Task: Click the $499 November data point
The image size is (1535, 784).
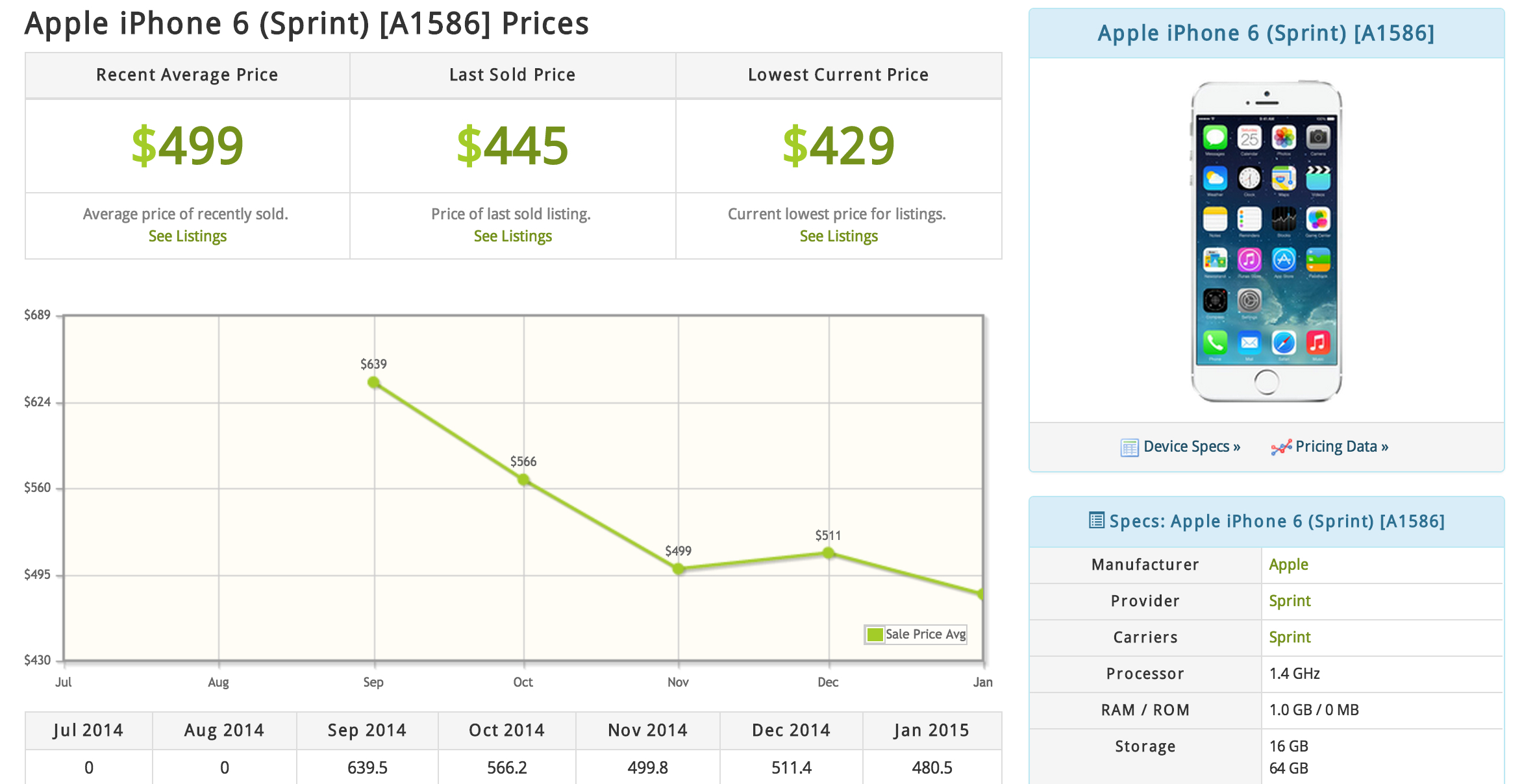Action: [679, 569]
